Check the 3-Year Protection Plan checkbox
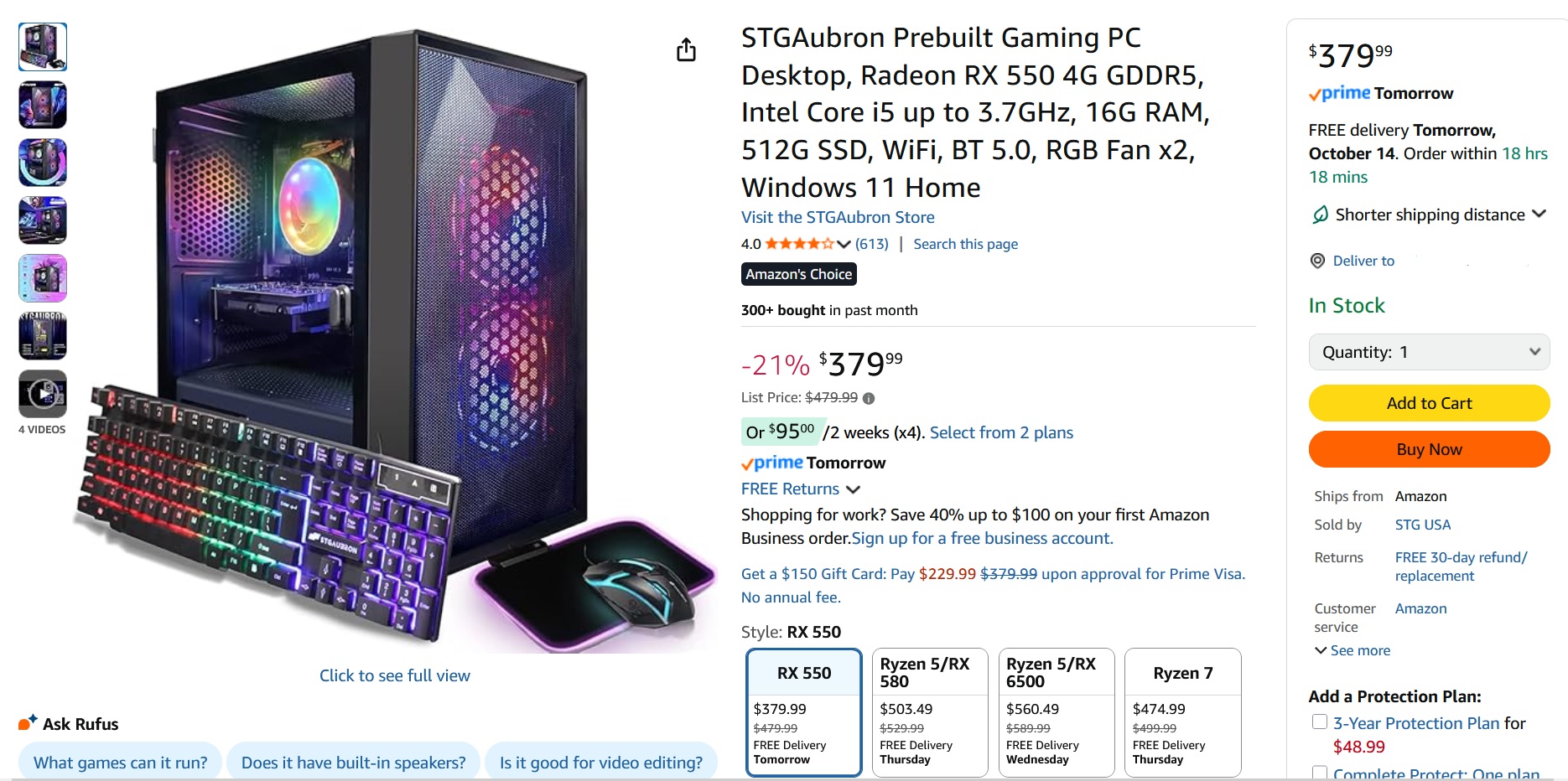 pos(1320,722)
